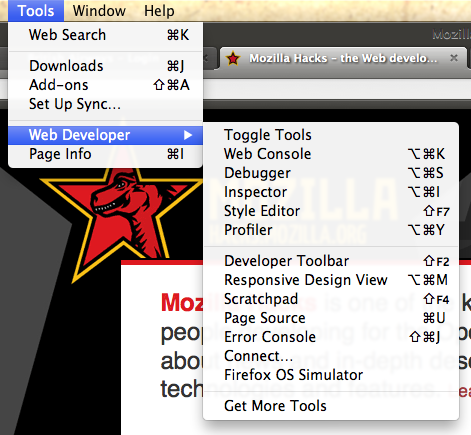This screenshot has width=471, height=435.
Task: Open Web Console from submenu
Action: click(331, 154)
